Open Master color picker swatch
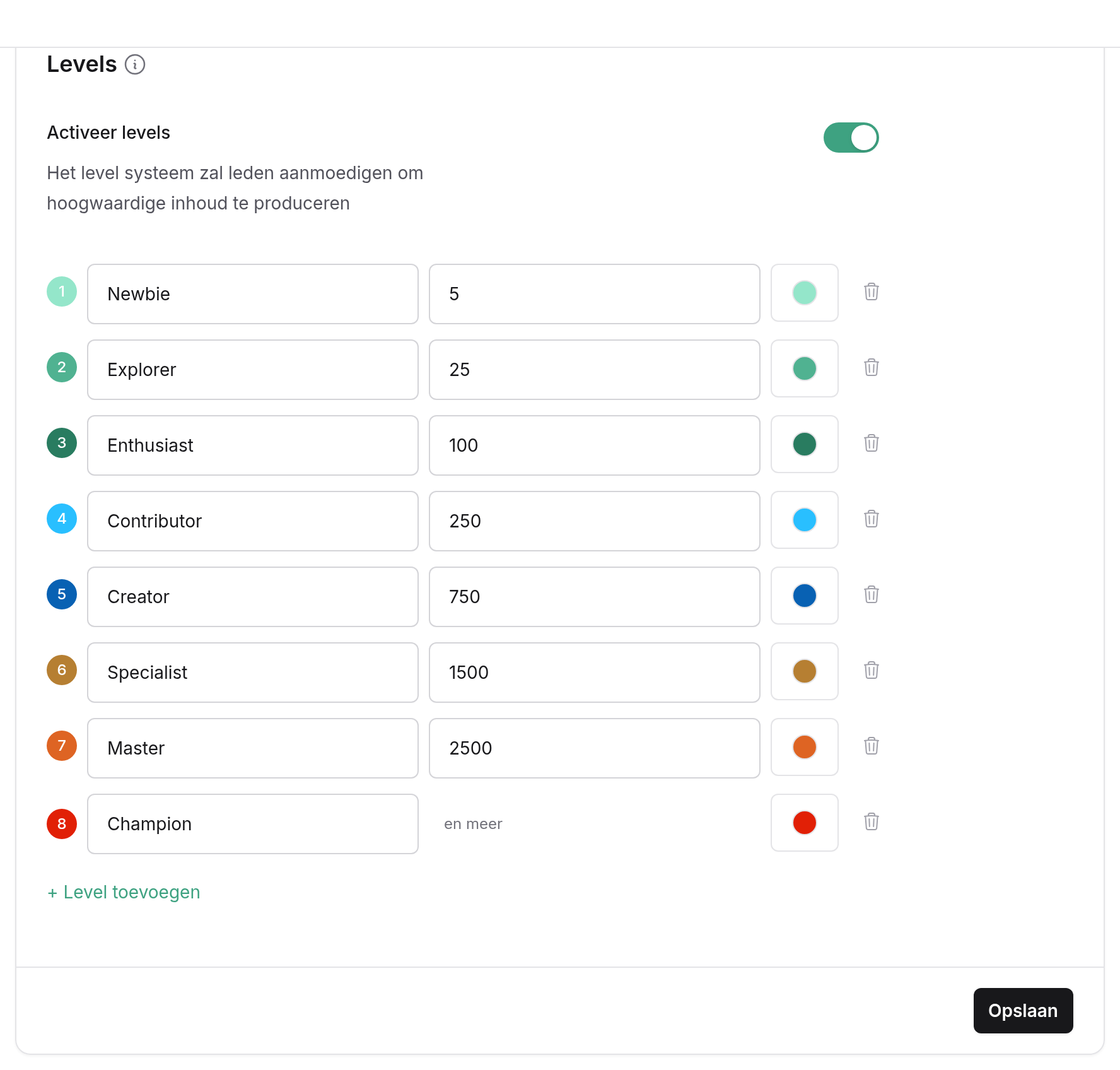The height and width of the screenshot is (1070, 1120). tap(805, 747)
